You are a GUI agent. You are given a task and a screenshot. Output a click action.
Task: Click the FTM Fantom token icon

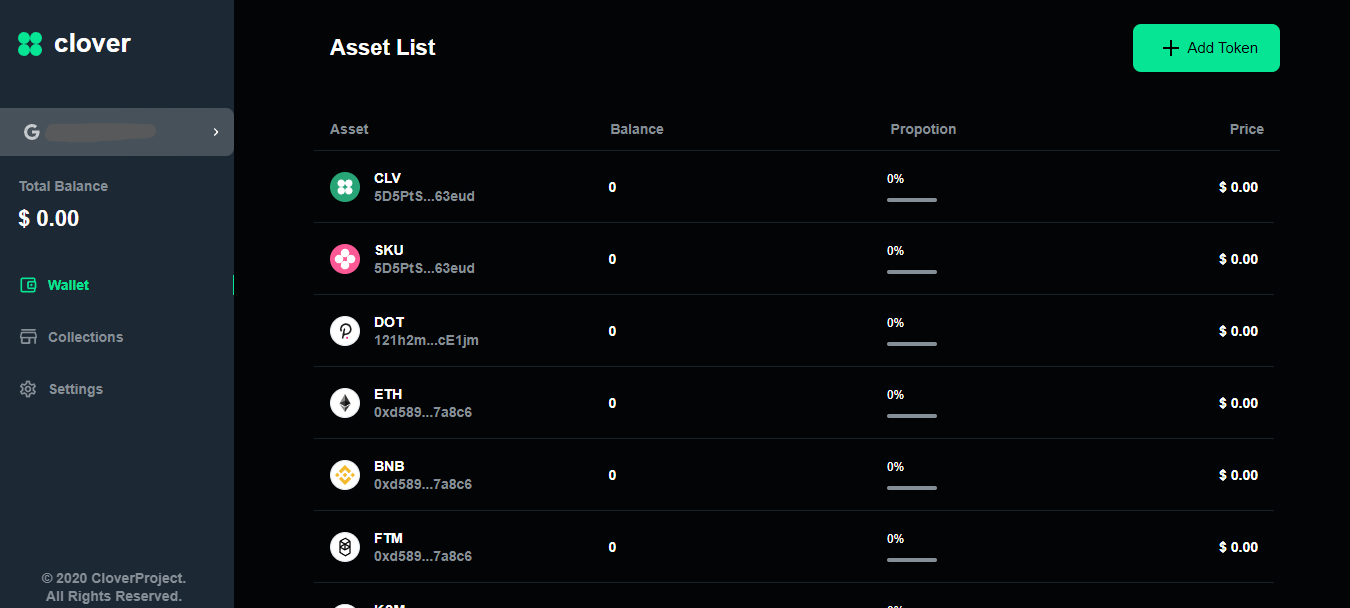coord(345,547)
